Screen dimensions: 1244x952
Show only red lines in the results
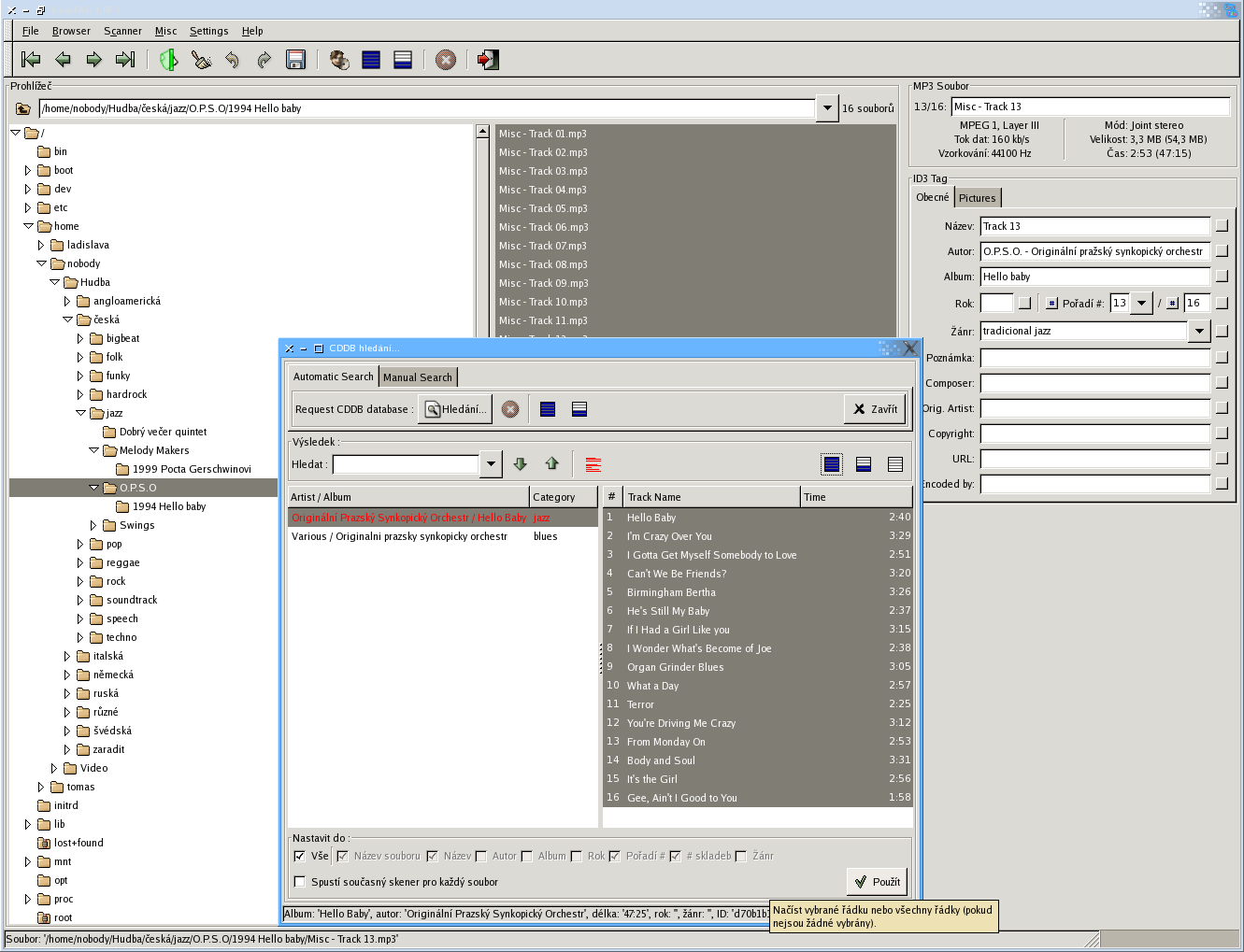tap(593, 464)
